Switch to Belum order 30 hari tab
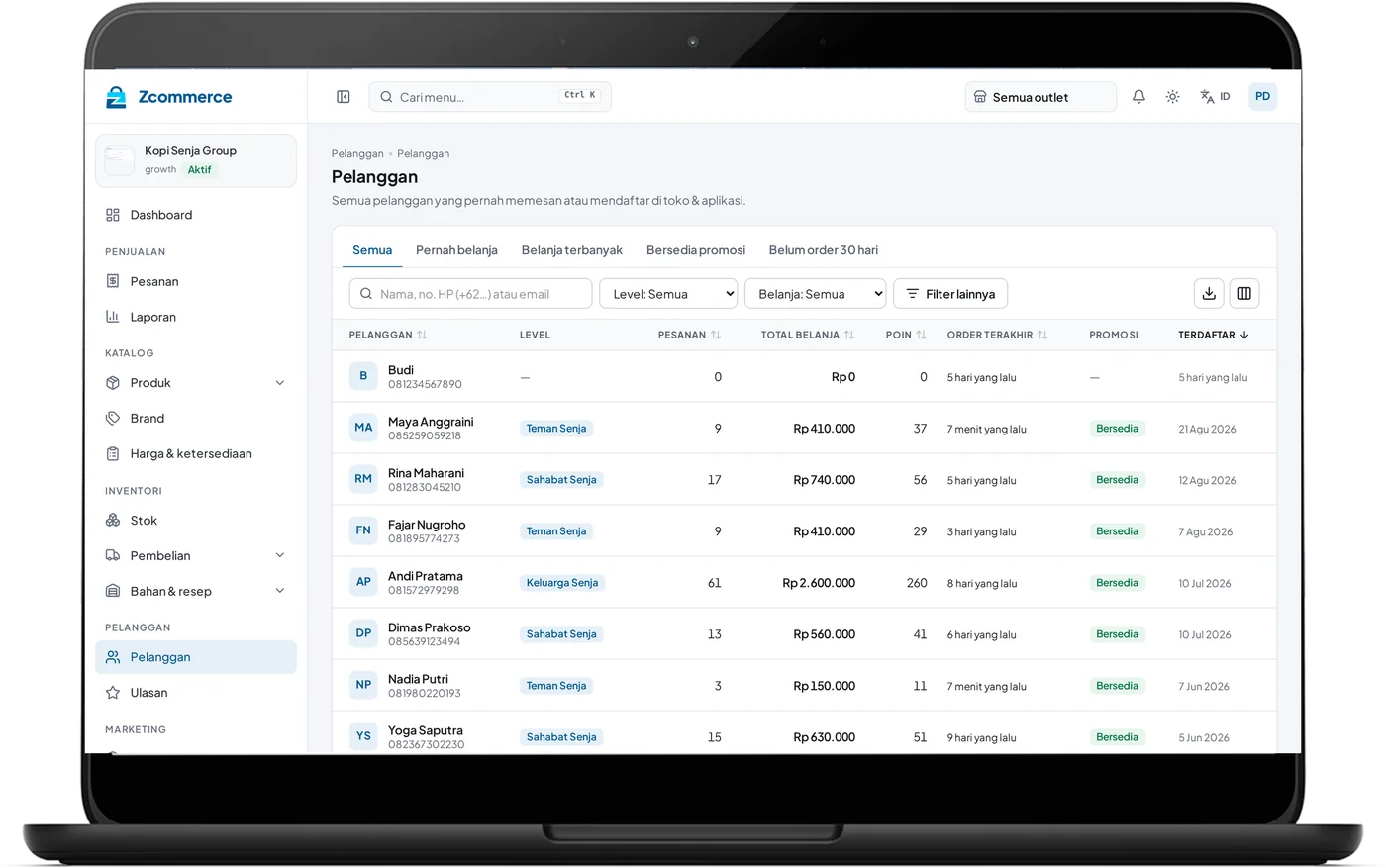Screen dimensions: 1386x868 (824, 250)
